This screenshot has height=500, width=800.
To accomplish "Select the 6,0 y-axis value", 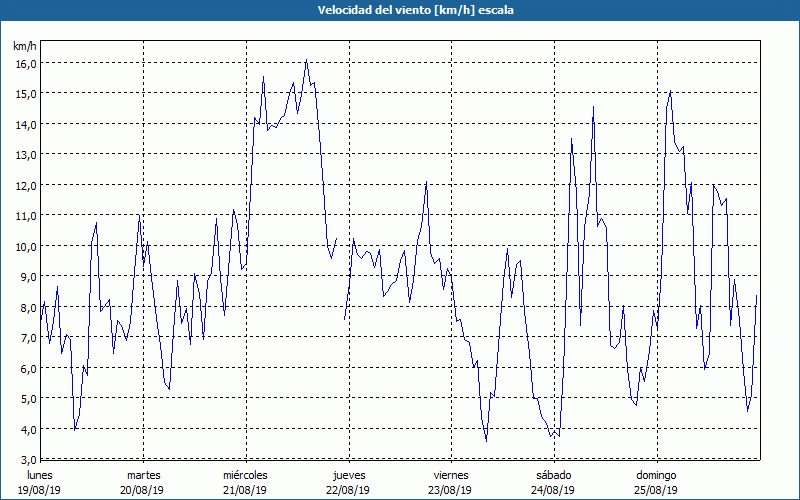I will tap(28, 368).
